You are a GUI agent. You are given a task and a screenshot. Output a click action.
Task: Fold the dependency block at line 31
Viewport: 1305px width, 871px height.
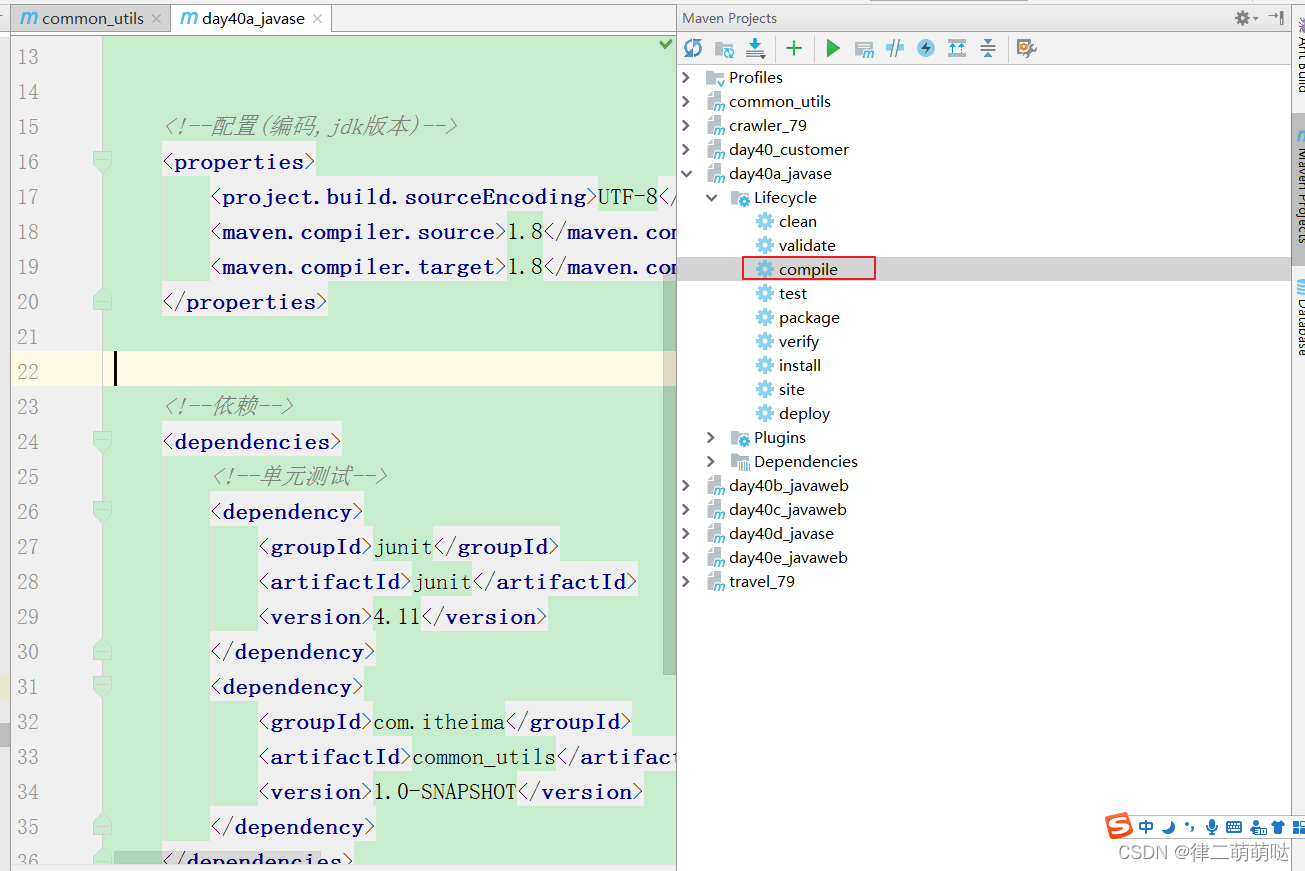click(102, 686)
